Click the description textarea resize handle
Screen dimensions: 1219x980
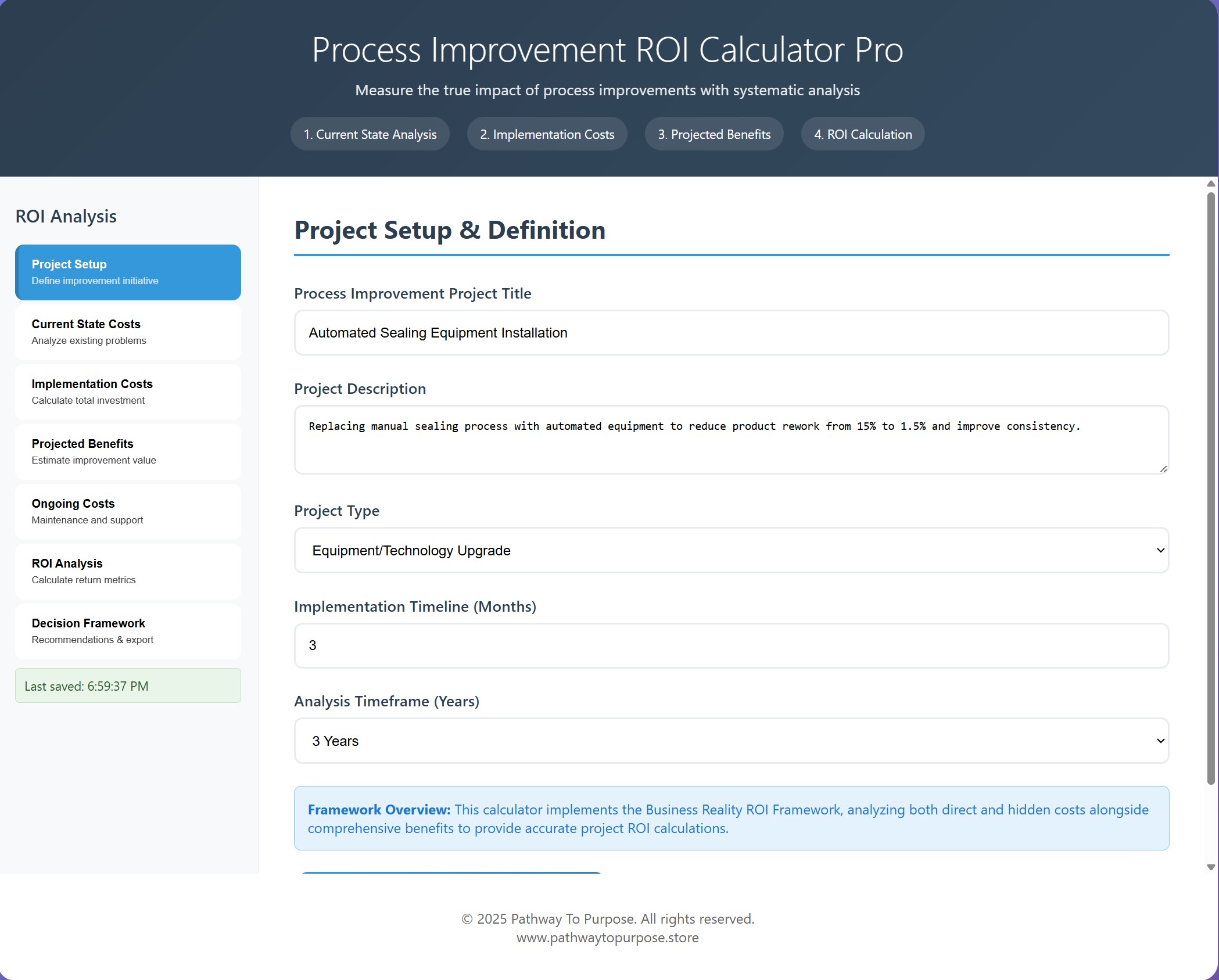1163,469
